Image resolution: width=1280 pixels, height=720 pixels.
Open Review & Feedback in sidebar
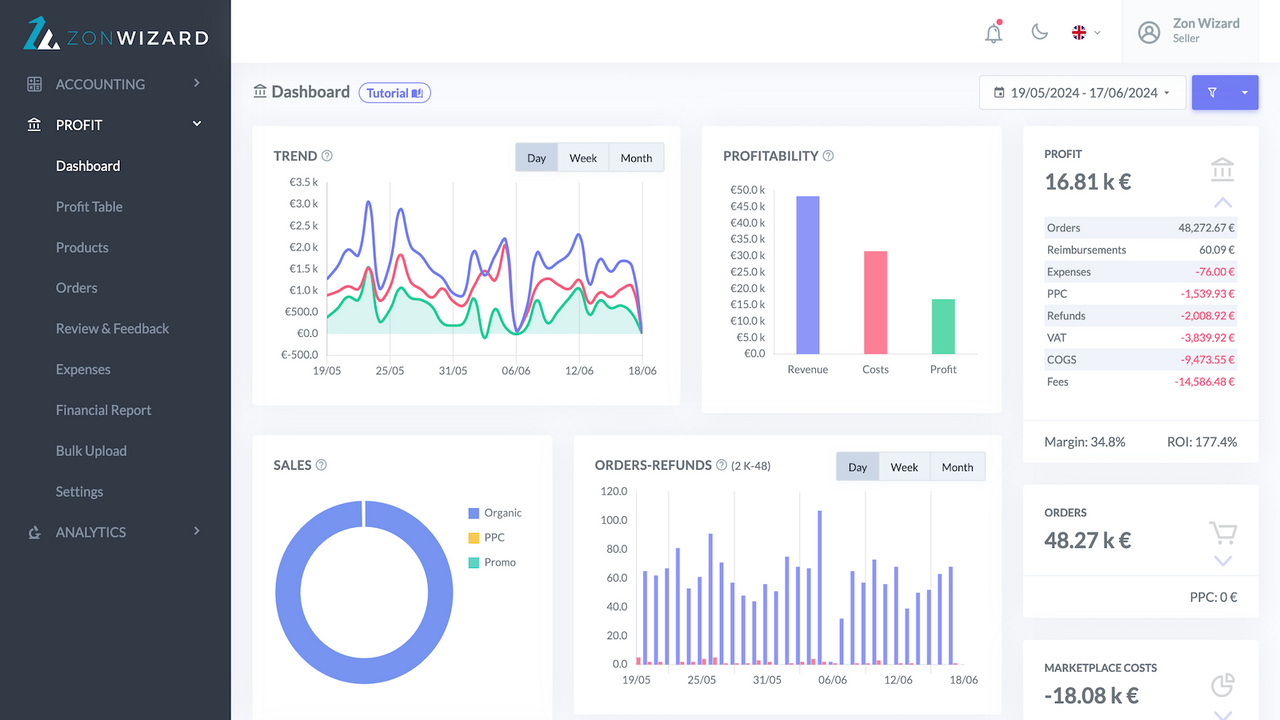pos(112,329)
